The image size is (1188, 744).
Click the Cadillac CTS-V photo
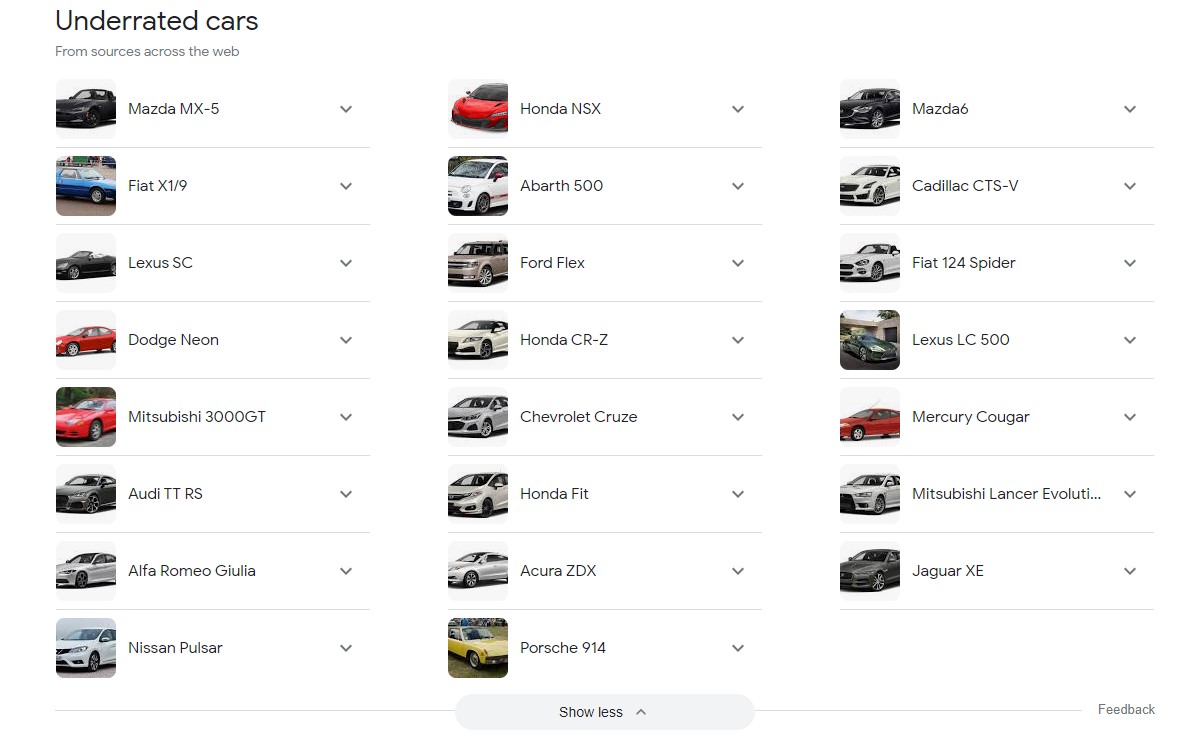point(869,186)
